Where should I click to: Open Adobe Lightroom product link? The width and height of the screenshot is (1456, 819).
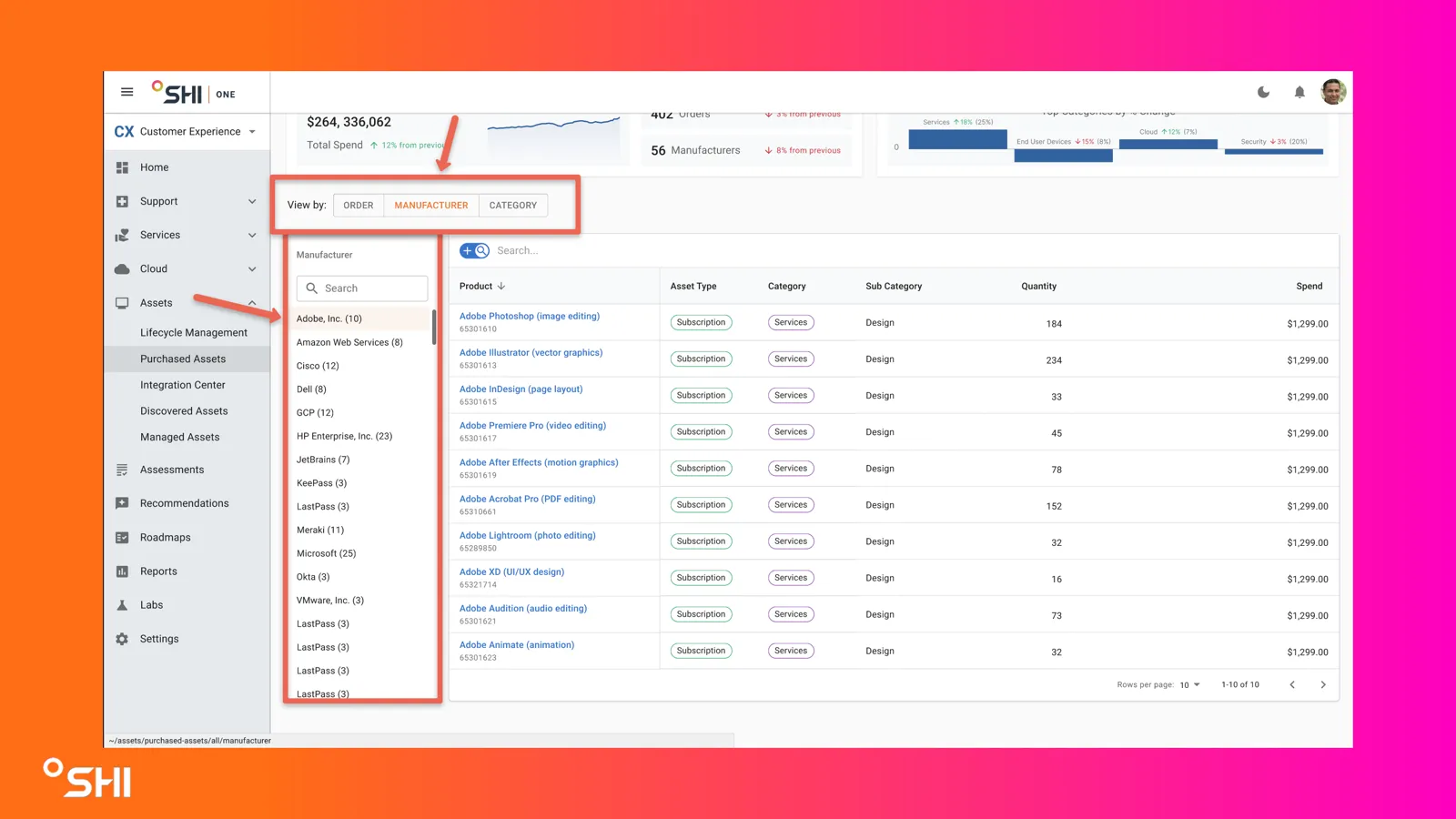(x=528, y=535)
